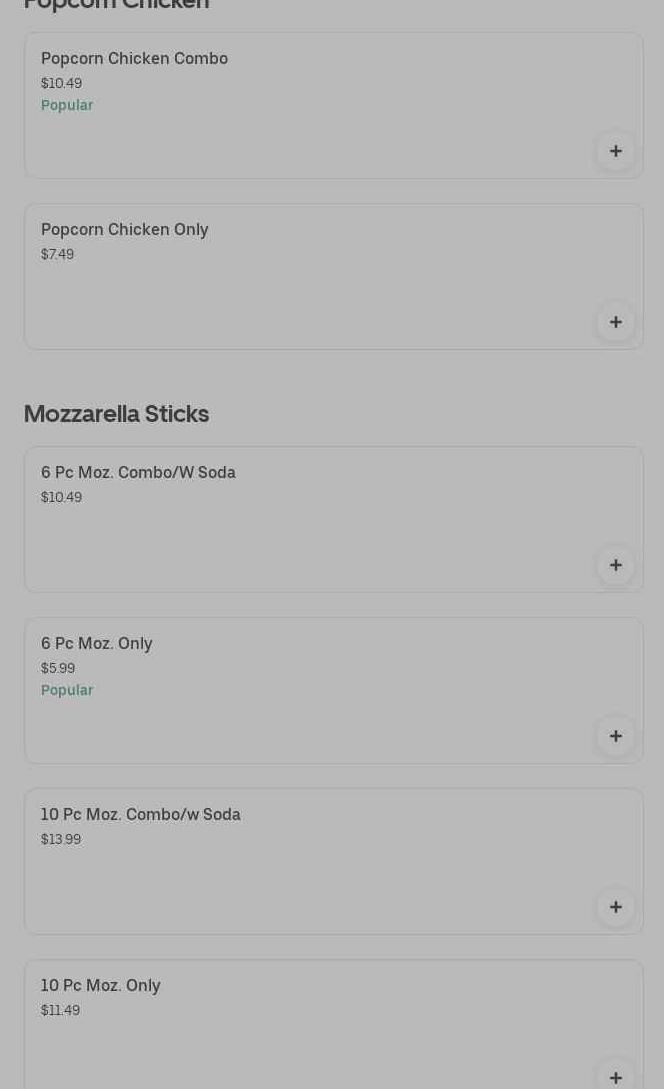Open the 10 Pc Moz. Combo/w Soda title
Image resolution: width=664 pixels, height=1089 pixels.
point(141,814)
